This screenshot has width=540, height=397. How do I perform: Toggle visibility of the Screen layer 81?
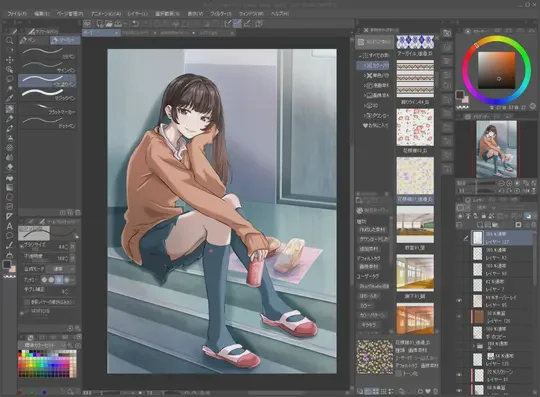coord(459,375)
